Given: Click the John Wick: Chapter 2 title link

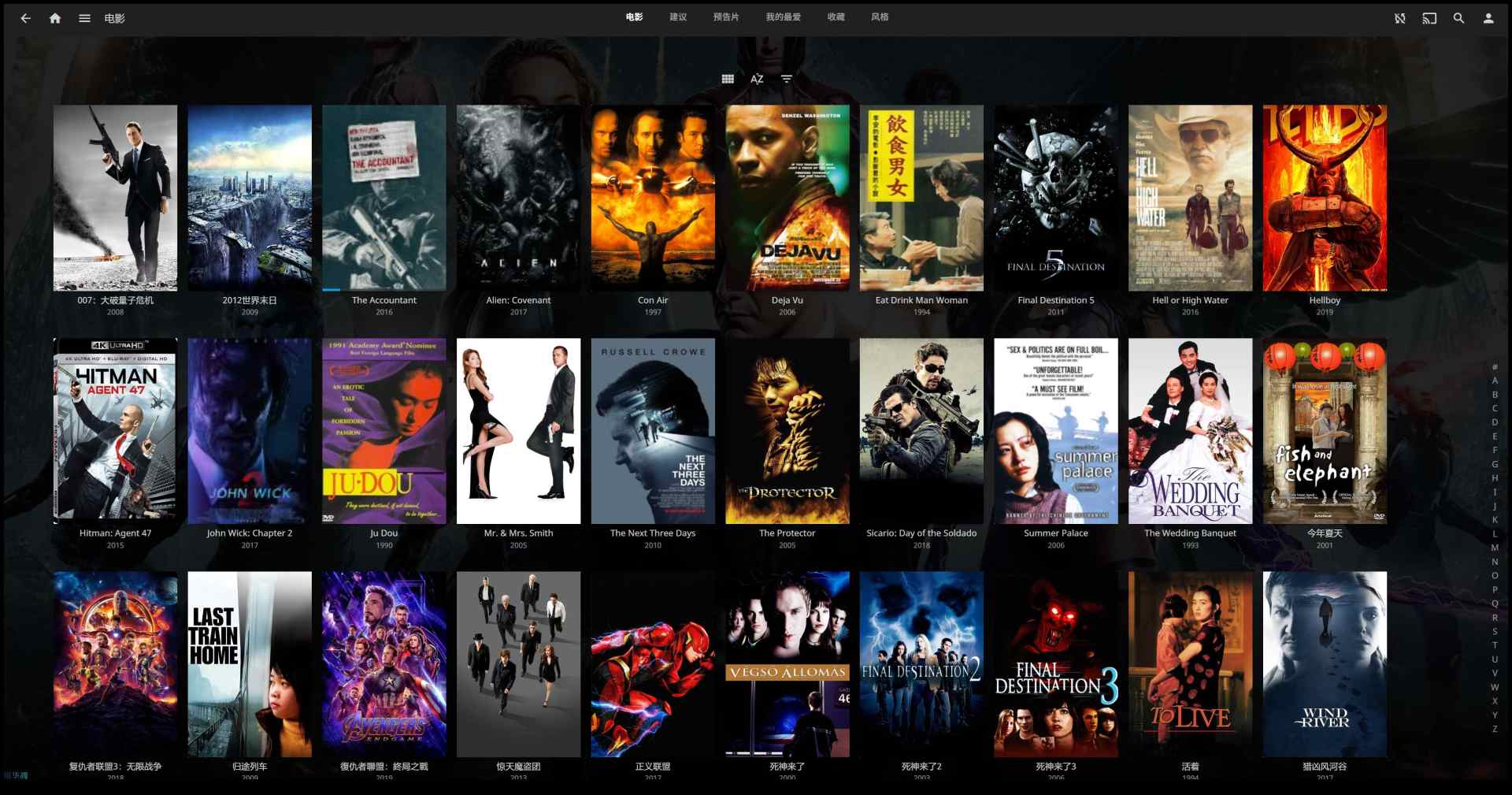Looking at the screenshot, I should [250, 533].
